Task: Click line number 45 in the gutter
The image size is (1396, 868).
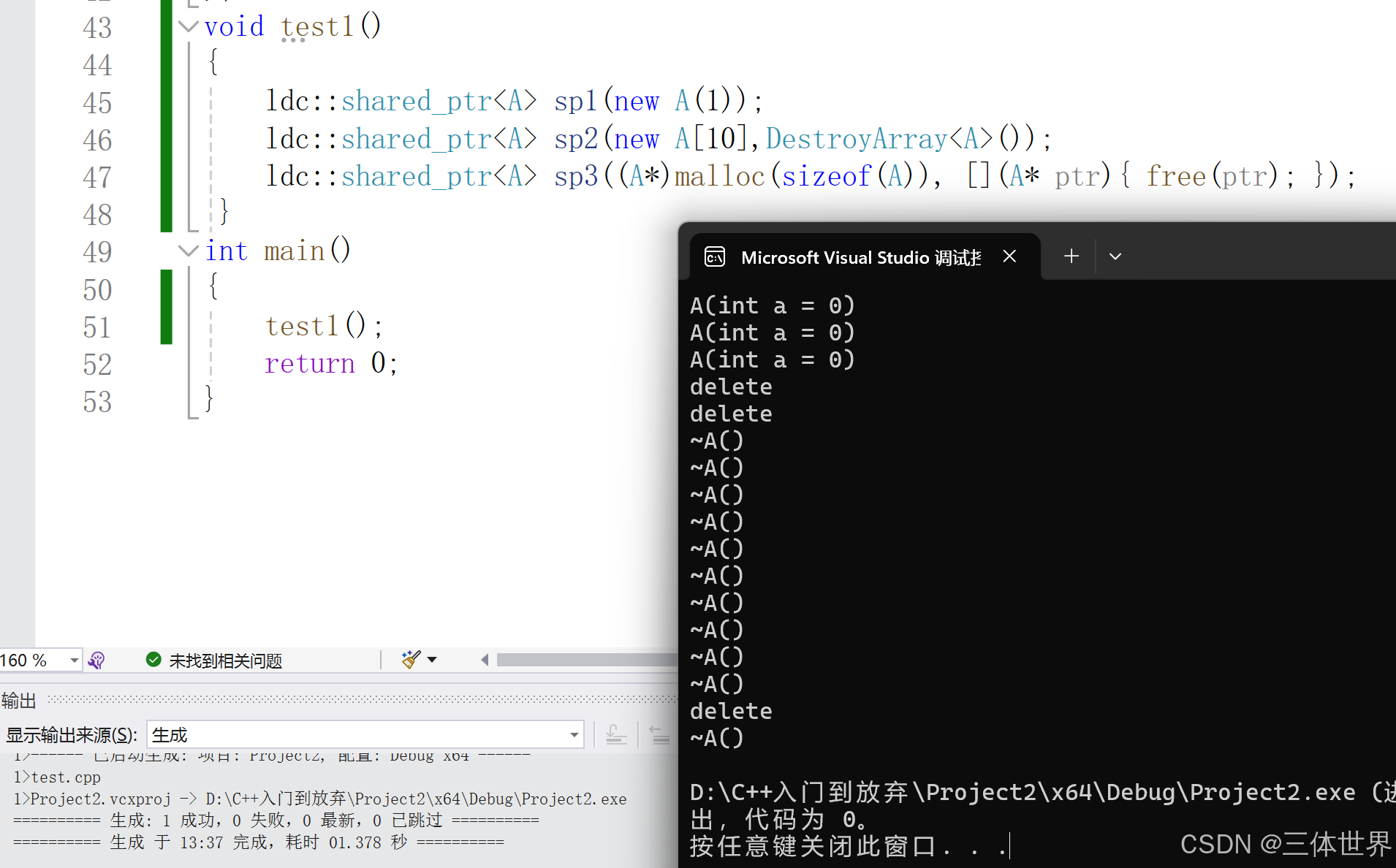Action: click(97, 102)
